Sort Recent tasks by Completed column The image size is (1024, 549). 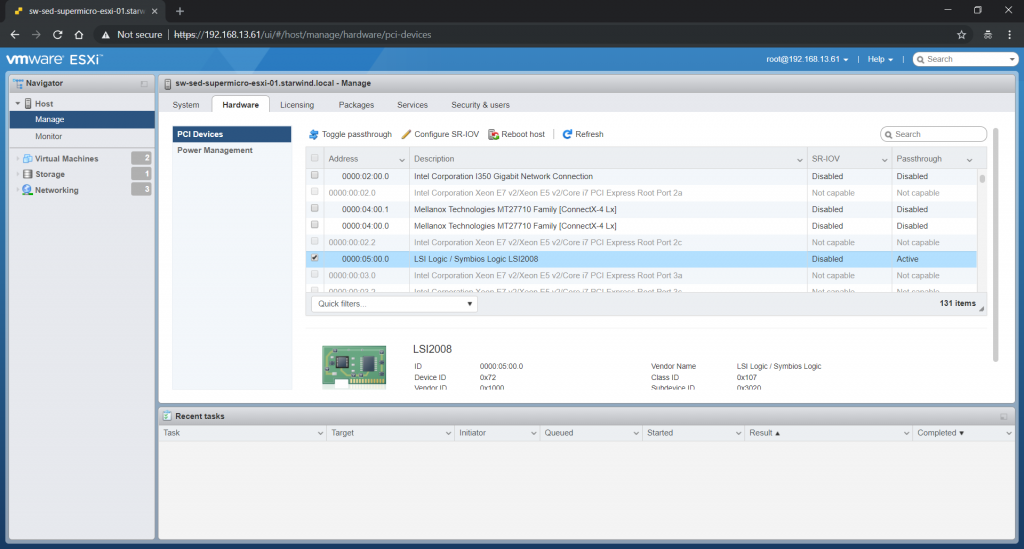(x=963, y=433)
